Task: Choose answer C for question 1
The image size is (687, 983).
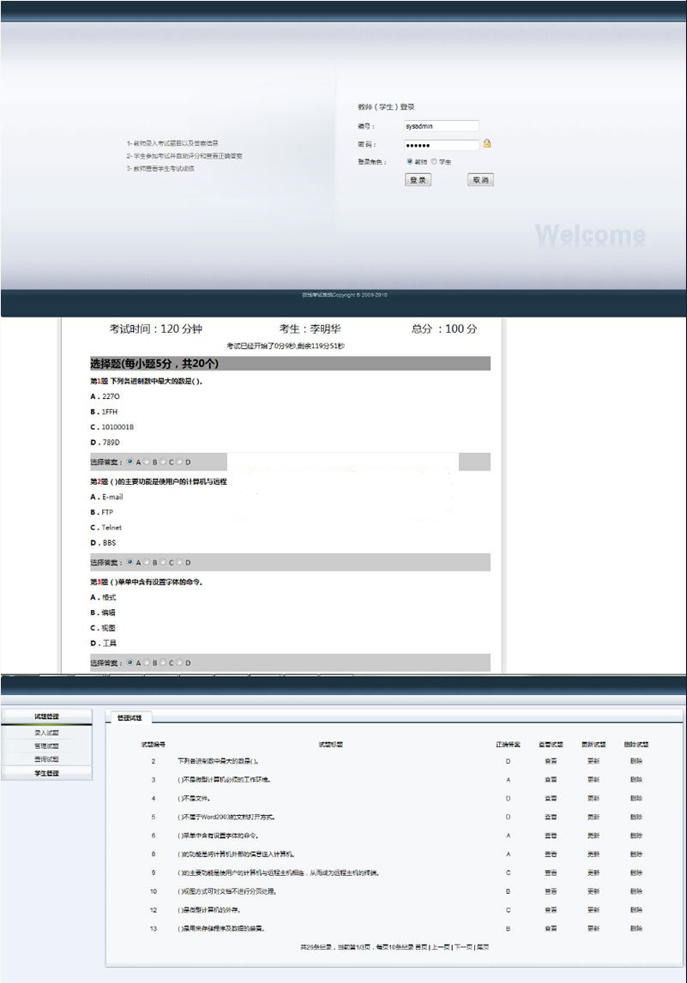Action: (162, 462)
